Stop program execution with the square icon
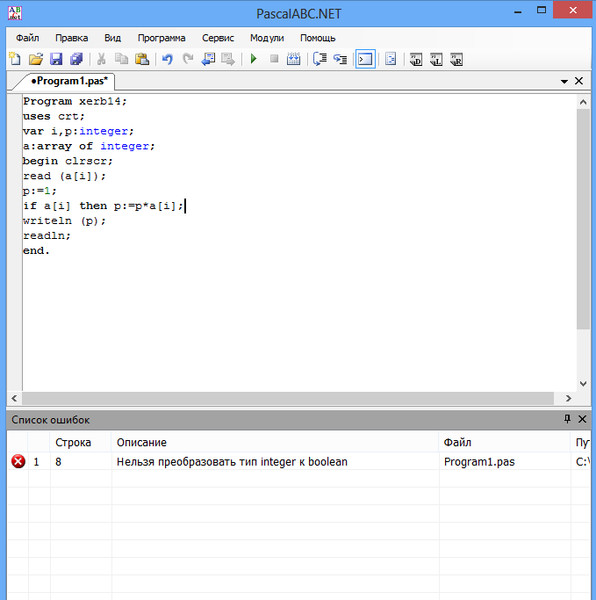Viewport: 596px width, 600px height. pyautogui.click(x=274, y=59)
